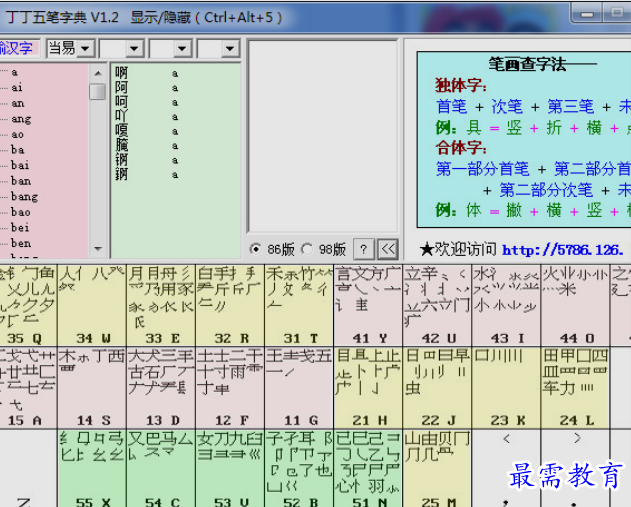Click the 24 L radical key
Screen dimensions: 631x507
[x=575, y=387]
